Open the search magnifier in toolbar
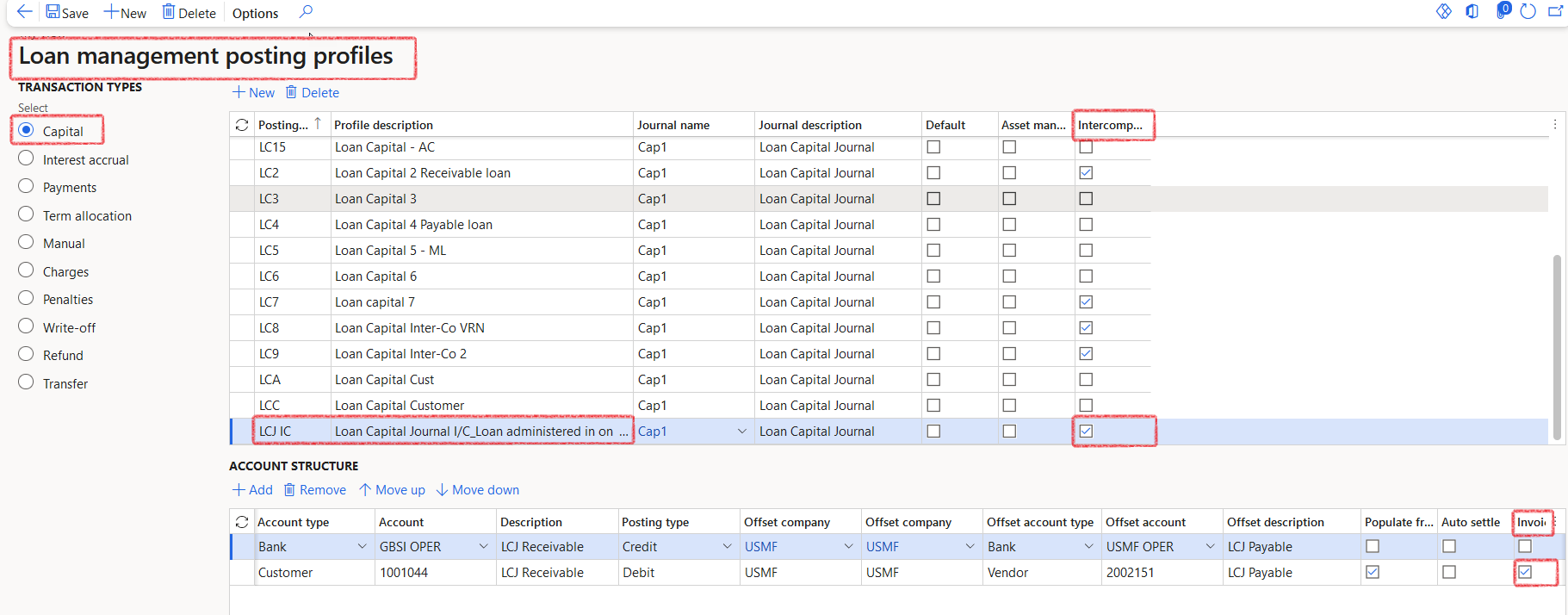This screenshot has height=615, width=1568. [x=306, y=12]
